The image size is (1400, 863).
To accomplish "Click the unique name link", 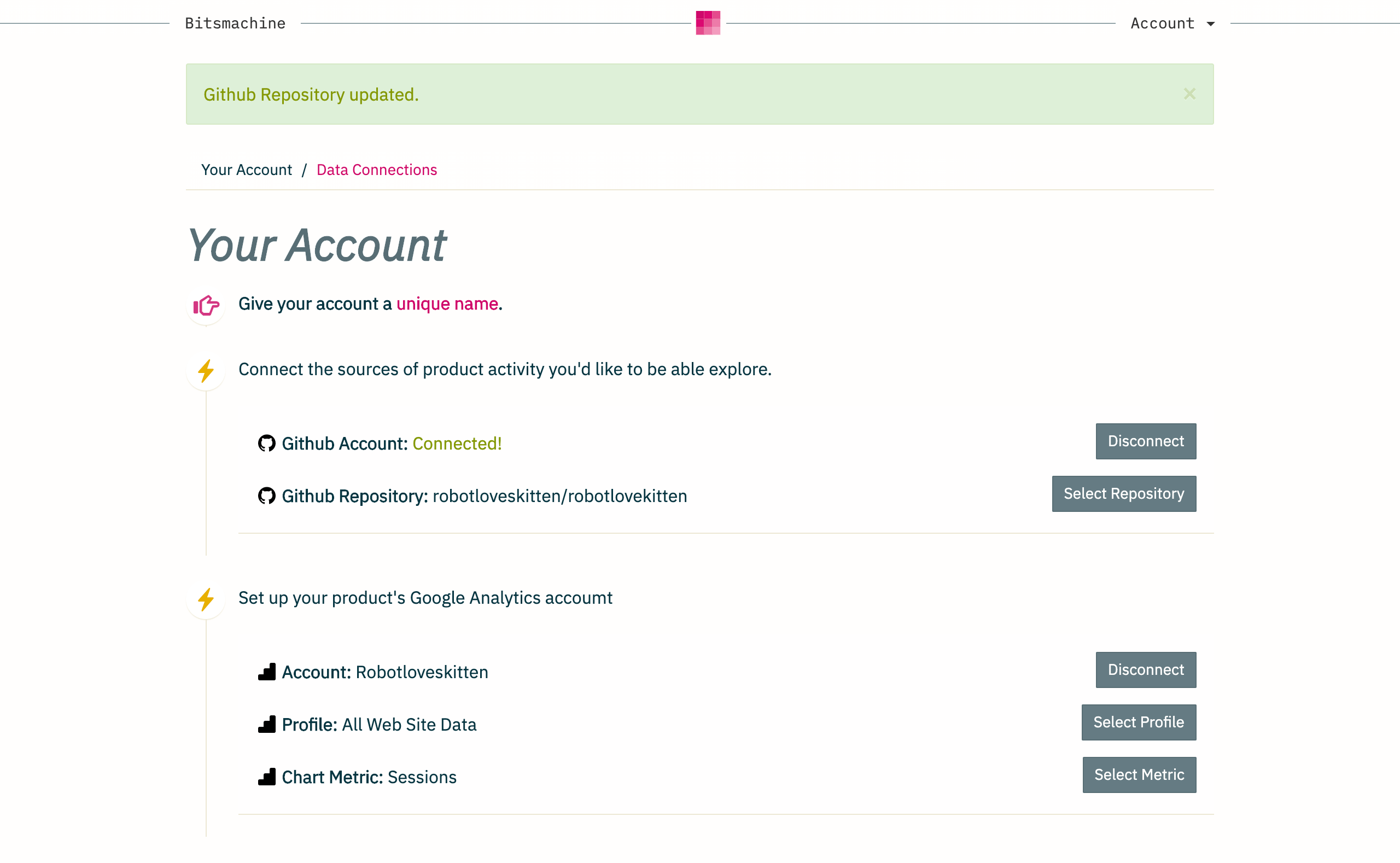I will tap(447, 304).
